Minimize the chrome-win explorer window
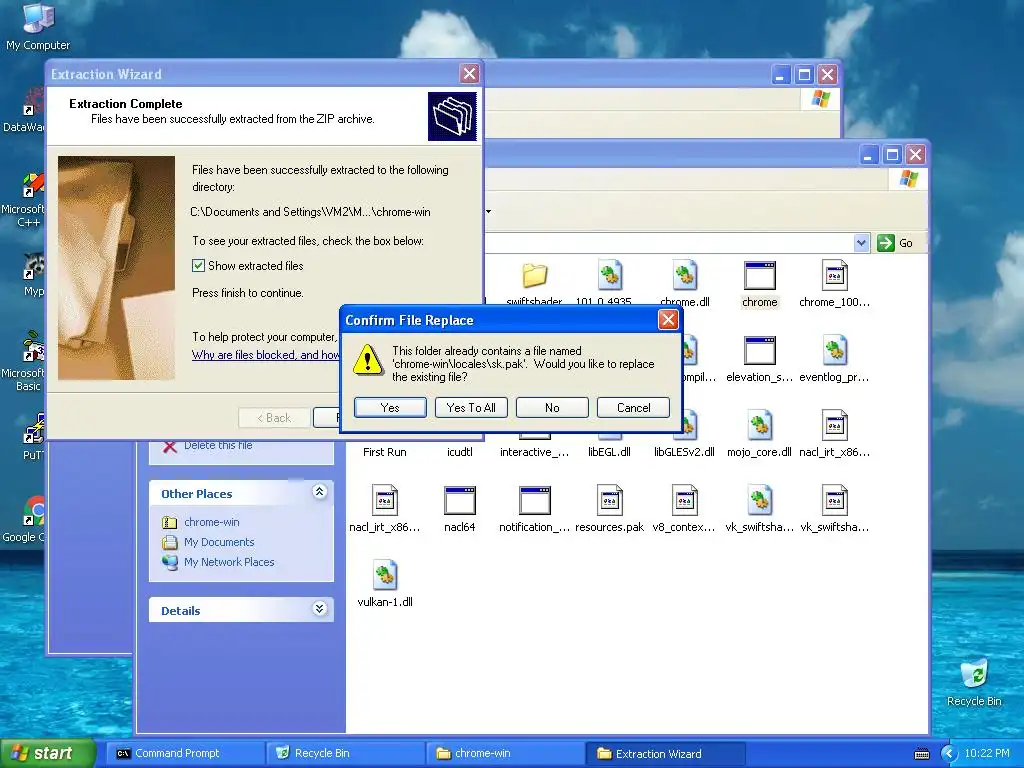Image resolution: width=1024 pixels, height=768 pixels. (868, 155)
